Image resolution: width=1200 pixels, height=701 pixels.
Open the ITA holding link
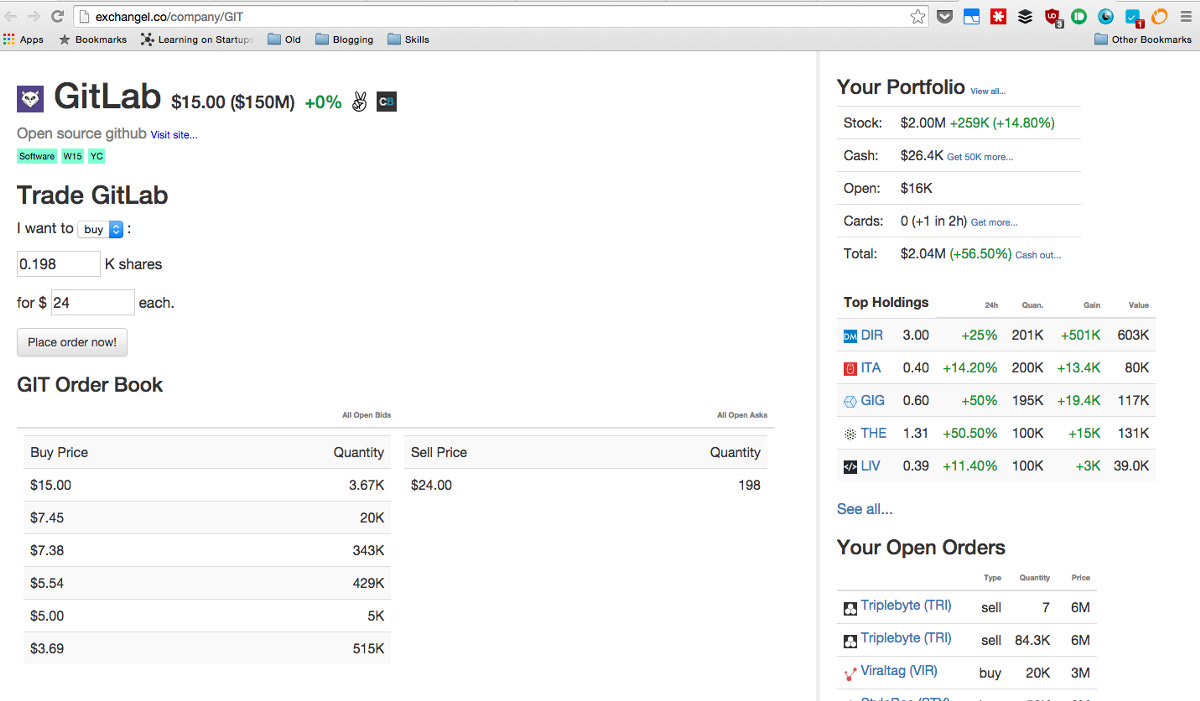coord(871,368)
